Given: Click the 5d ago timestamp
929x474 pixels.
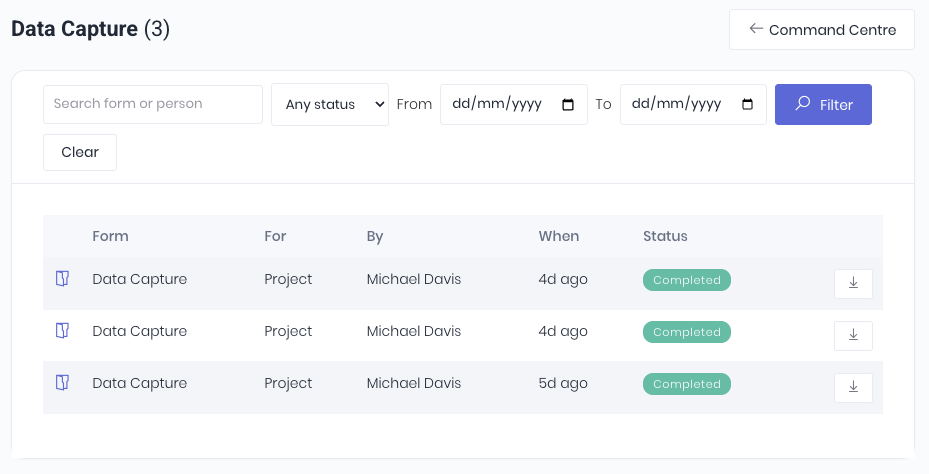Looking at the screenshot, I should point(563,383).
